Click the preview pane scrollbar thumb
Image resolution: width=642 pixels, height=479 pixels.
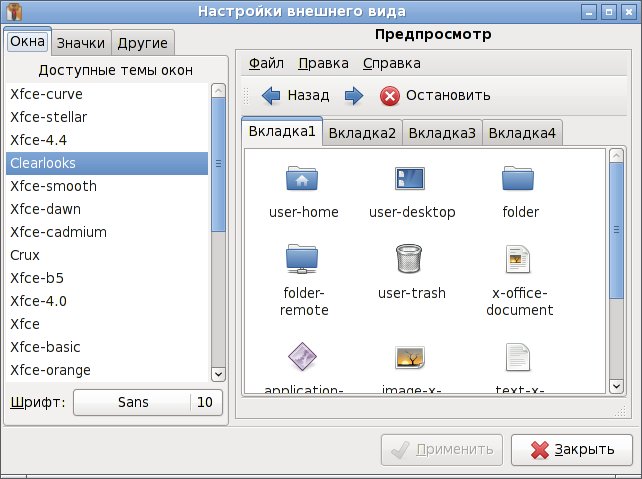coord(616,230)
